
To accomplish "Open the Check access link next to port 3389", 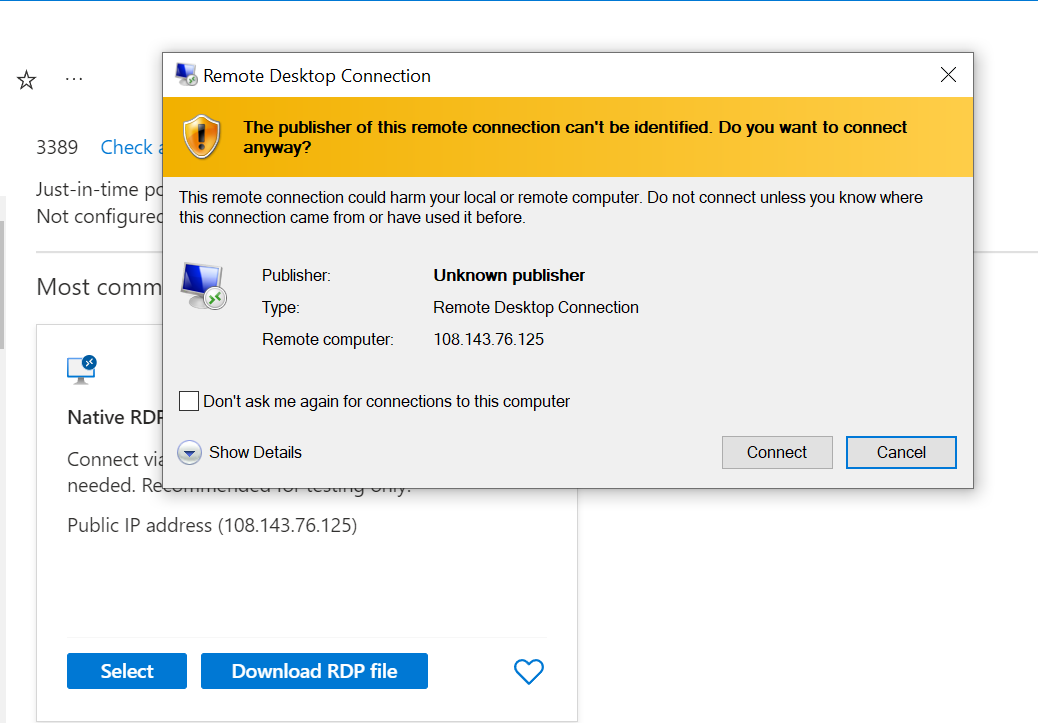I will click(127, 147).
